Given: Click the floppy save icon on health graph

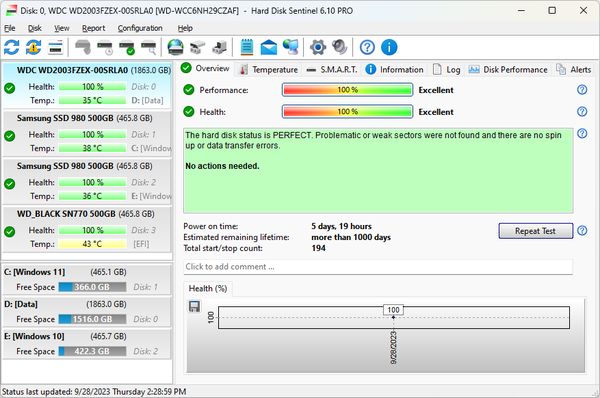Looking at the screenshot, I should coord(194,306).
